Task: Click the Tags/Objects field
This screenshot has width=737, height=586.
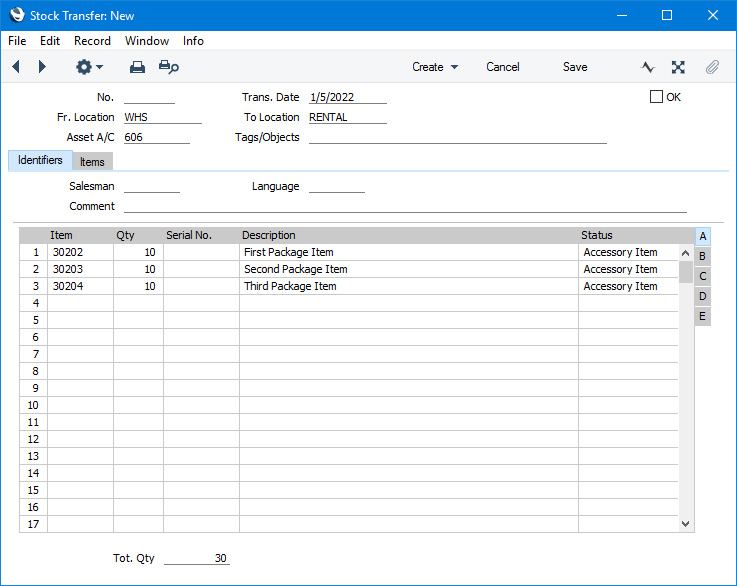Action: click(x=457, y=137)
